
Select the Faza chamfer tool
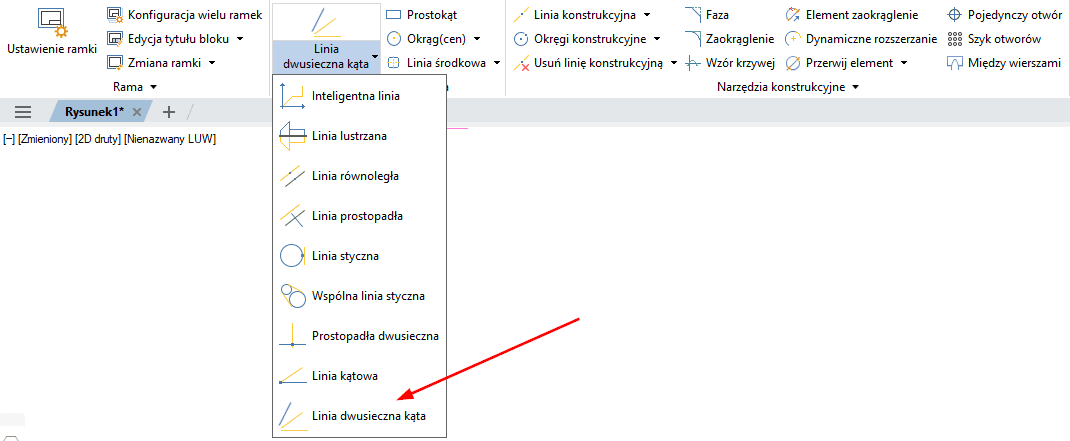708,14
